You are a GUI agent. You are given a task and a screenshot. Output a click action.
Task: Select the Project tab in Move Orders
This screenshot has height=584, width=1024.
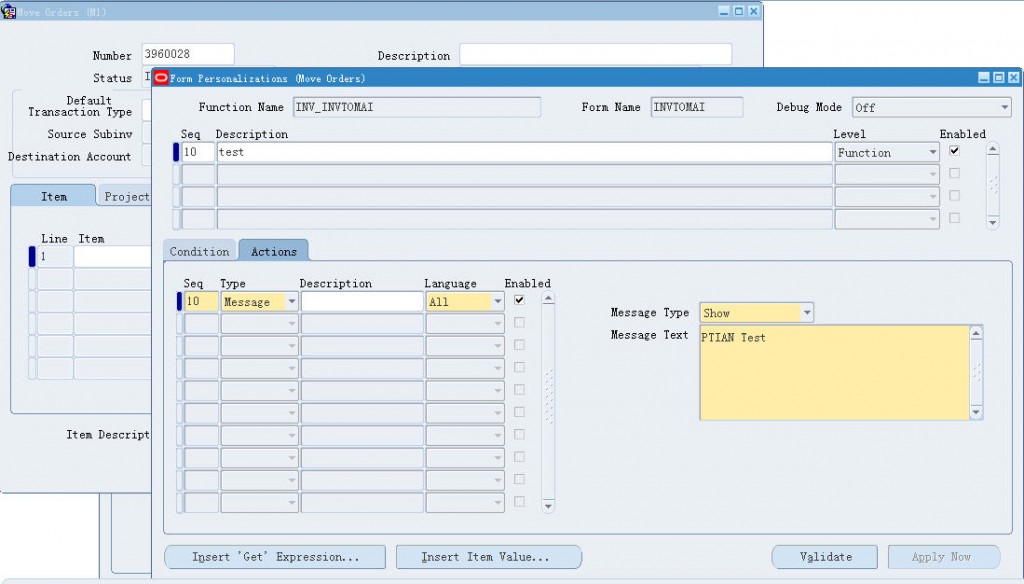click(x=127, y=196)
